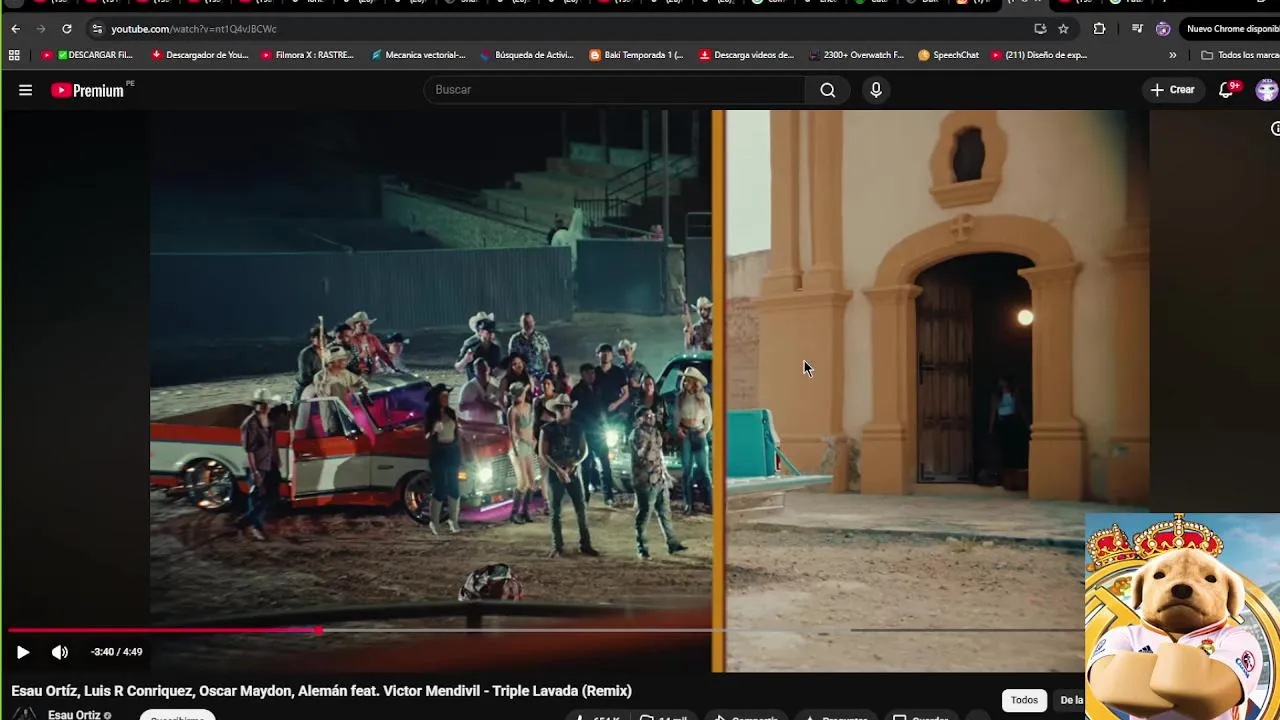Open Descargador de You... bookmark
Screen dimensions: 1280x720
point(199,55)
